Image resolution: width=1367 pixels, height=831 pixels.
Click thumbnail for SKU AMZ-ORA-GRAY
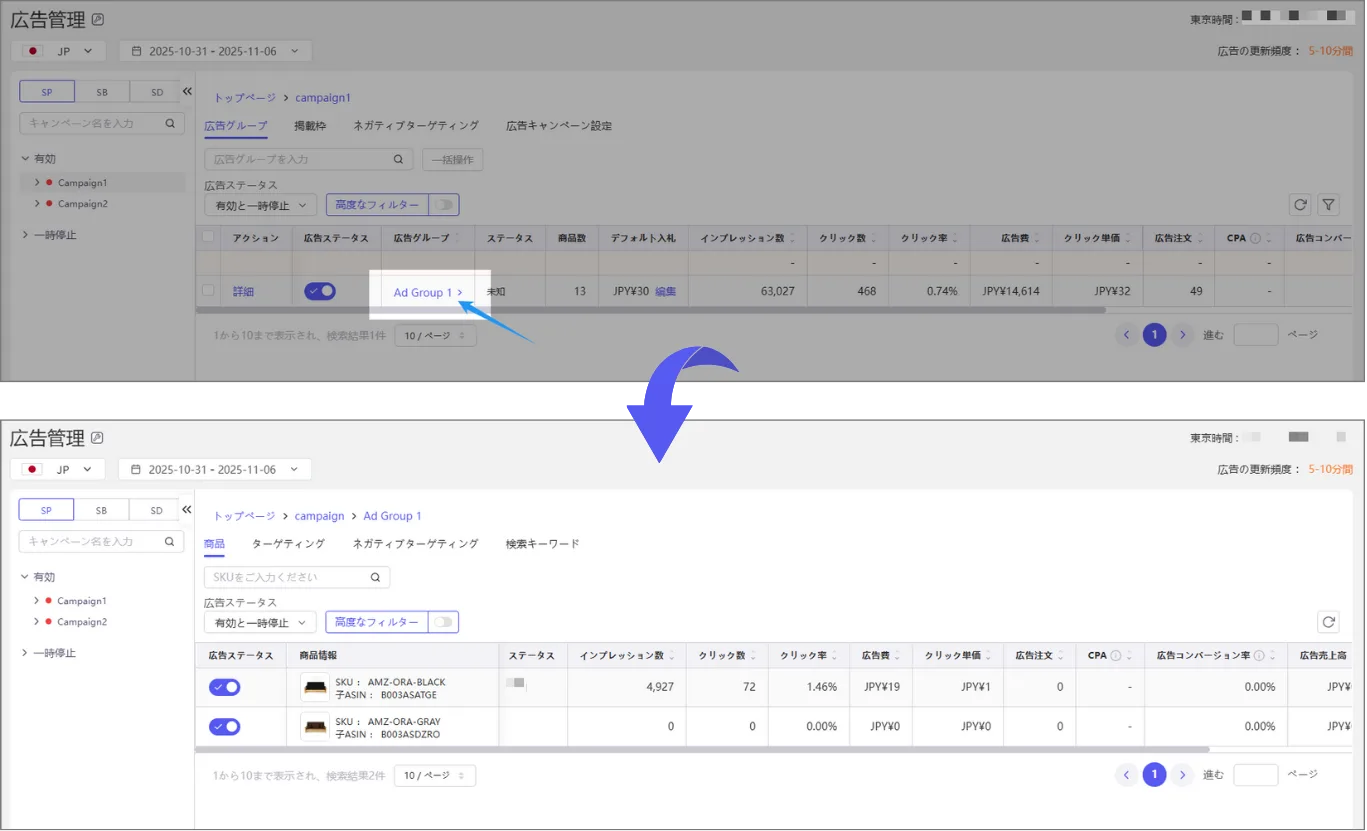click(315, 727)
